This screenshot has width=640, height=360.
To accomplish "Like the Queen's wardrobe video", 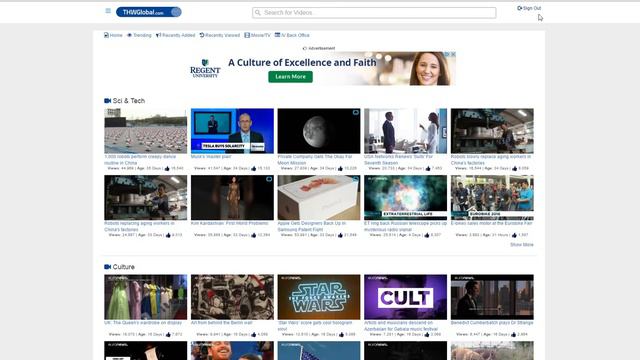I will click(168, 334).
